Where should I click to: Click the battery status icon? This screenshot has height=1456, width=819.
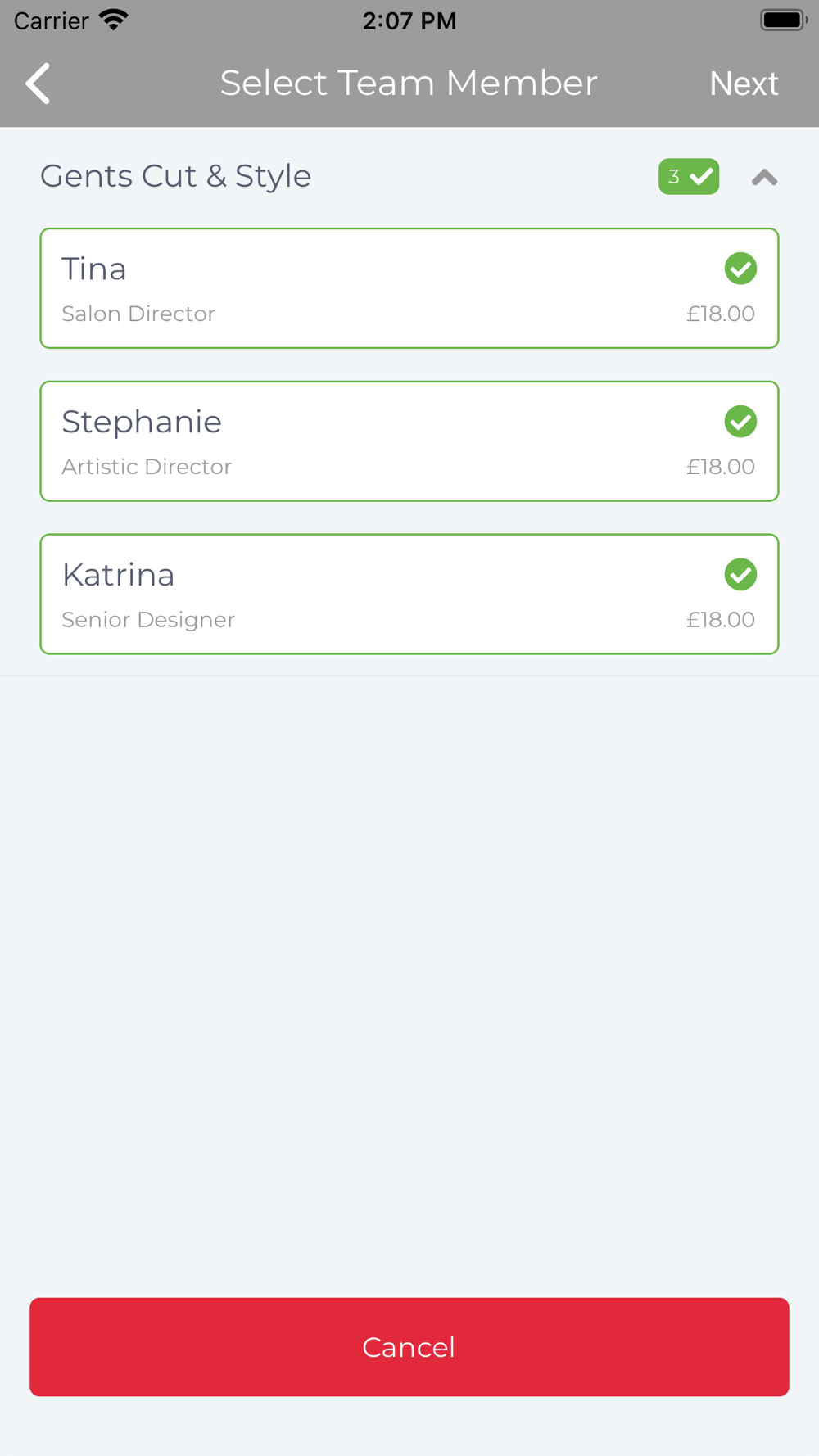(784, 20)
